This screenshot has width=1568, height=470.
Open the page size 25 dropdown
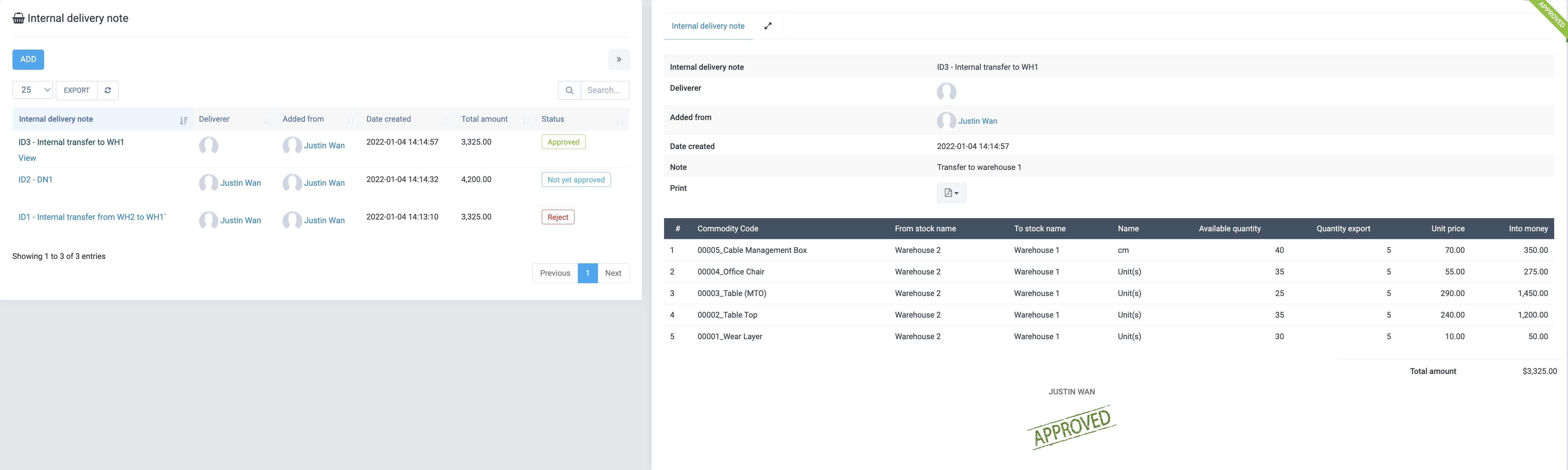[33, 90]
